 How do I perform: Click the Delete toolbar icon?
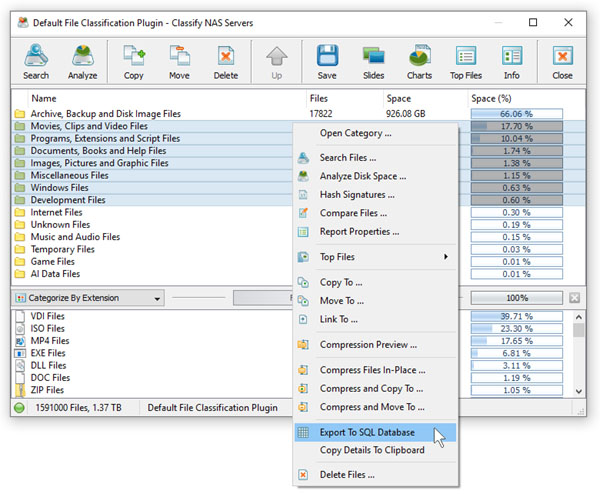tap(226, 56)
